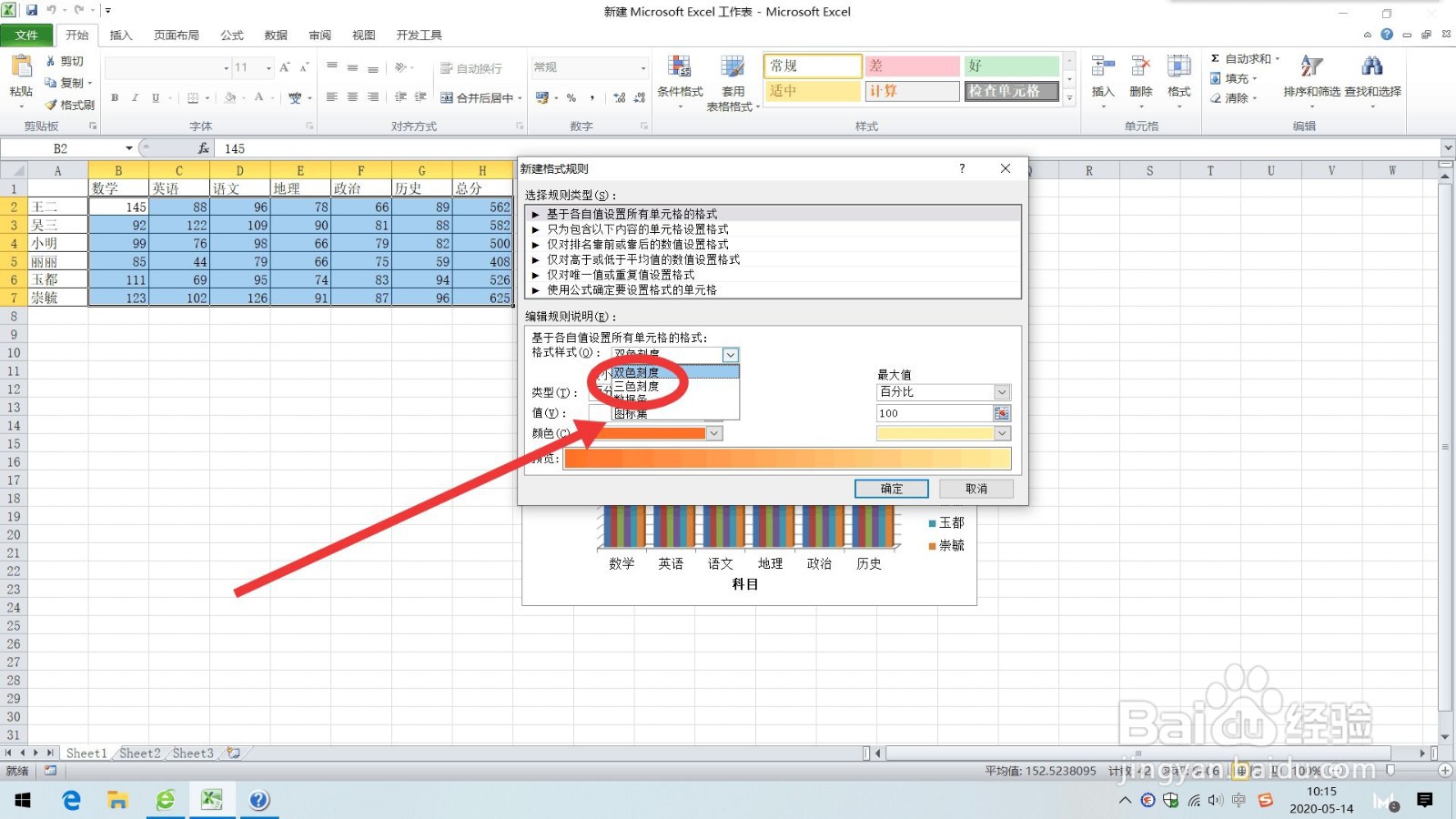Viewport: 1456px width, 819px height.
Task: Click the Format Painter (格式刷) icon
Action: (51, 105)
